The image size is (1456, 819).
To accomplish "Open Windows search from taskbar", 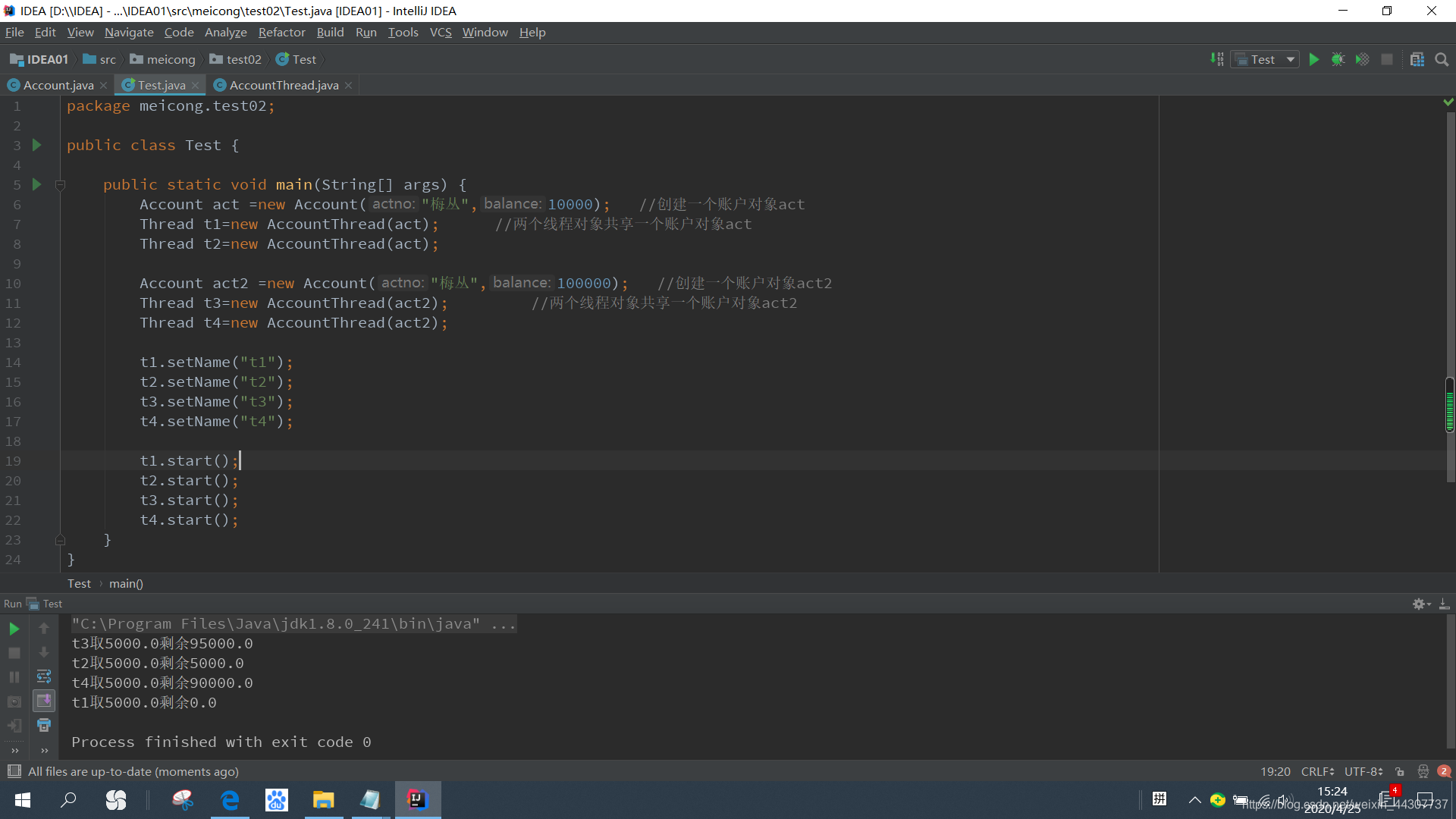I will click(x=69, y=800).
